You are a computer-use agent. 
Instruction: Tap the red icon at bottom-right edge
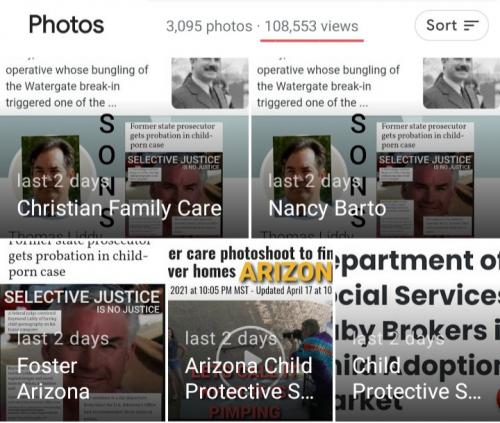[x=498, y=396]
